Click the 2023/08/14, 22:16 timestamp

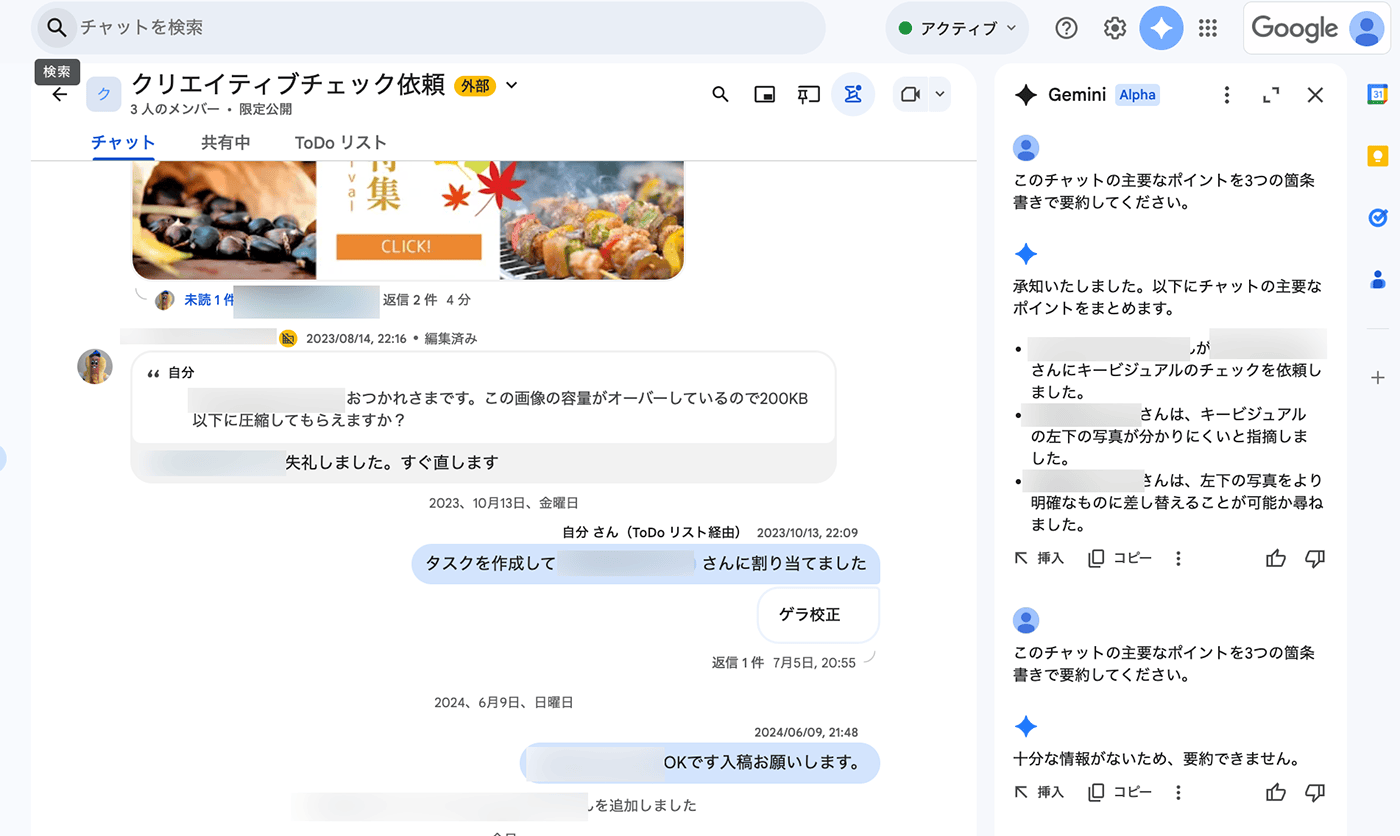tap(356, 339)
